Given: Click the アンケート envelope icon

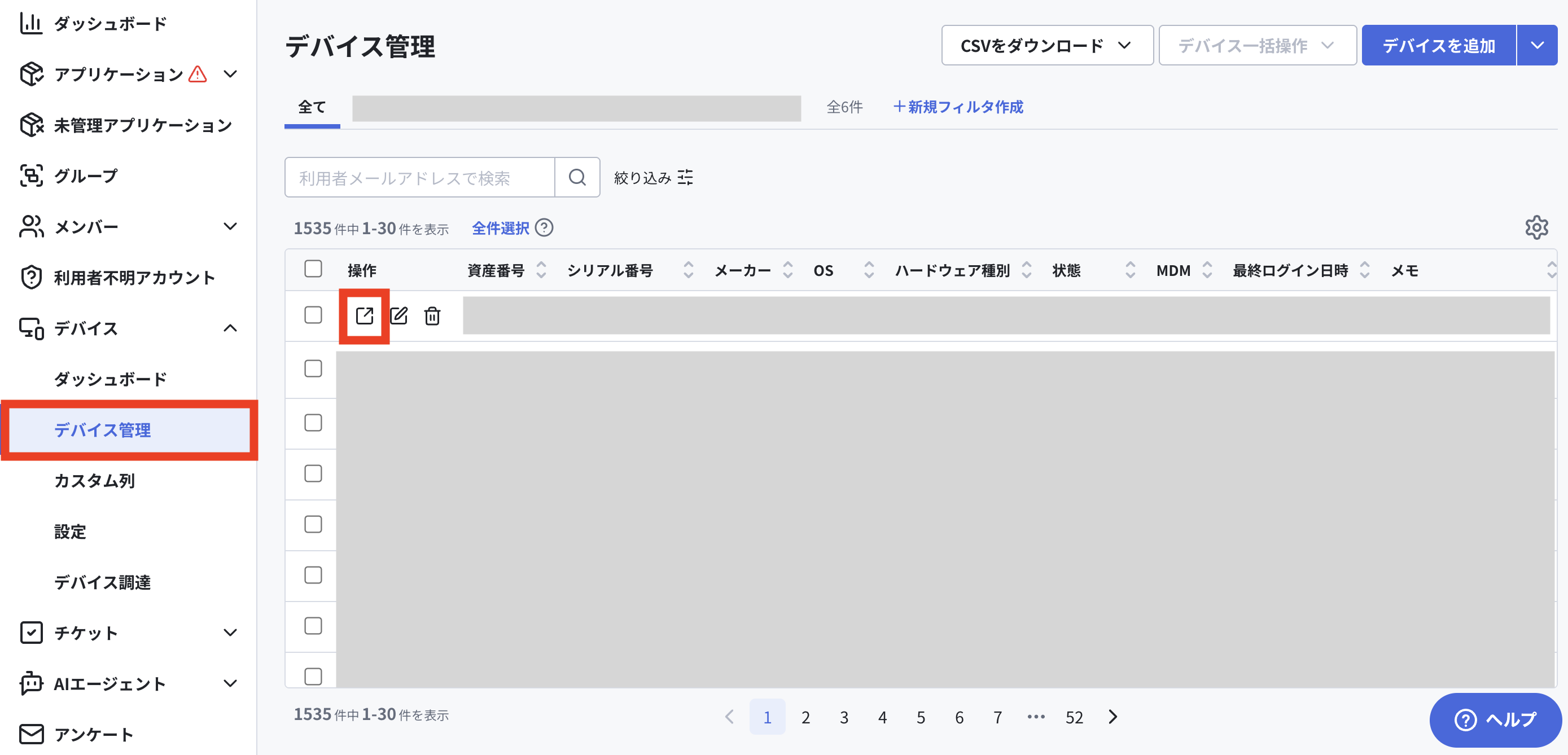Looking at the screenshot, I should click(32, 734).
